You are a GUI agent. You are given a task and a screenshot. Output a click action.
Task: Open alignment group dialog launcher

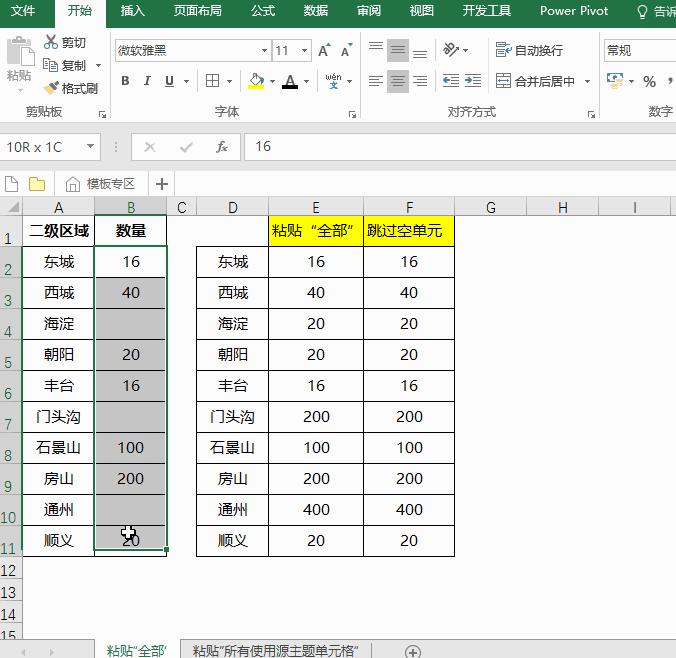coord(591,114)
